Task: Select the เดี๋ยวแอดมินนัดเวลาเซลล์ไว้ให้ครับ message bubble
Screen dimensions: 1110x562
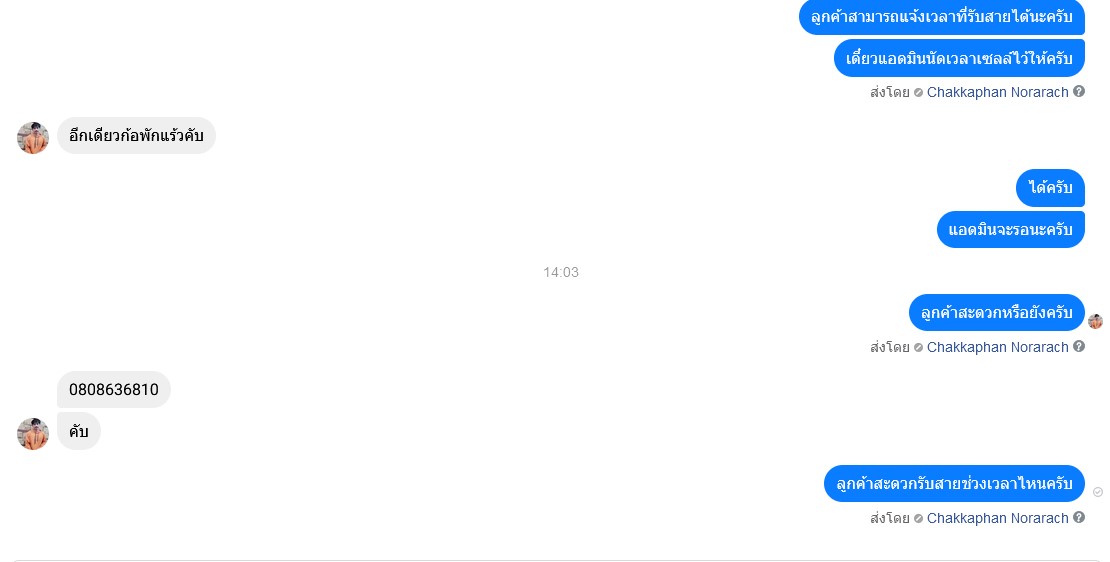Action: tap(959, 59)
